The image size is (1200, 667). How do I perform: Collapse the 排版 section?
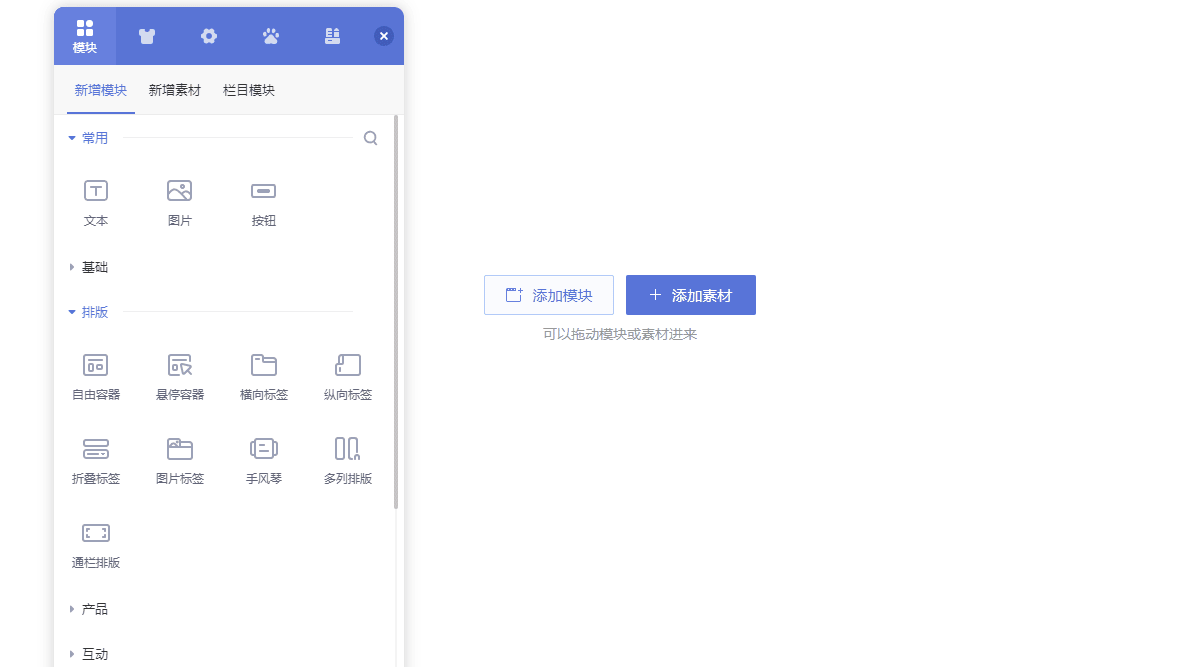pyautogui.click(x=88, y=312)
